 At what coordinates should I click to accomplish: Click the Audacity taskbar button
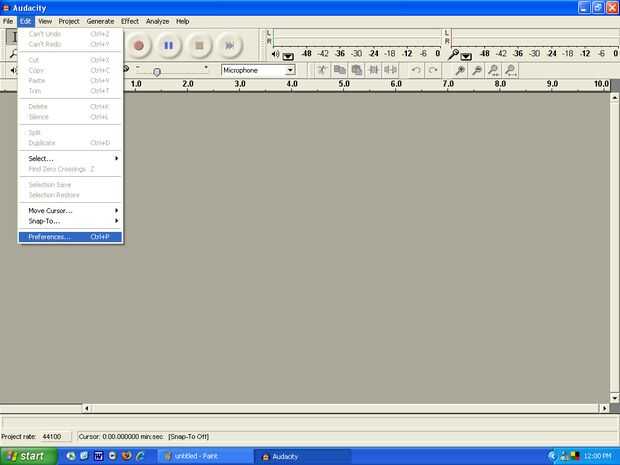[302, 456]
